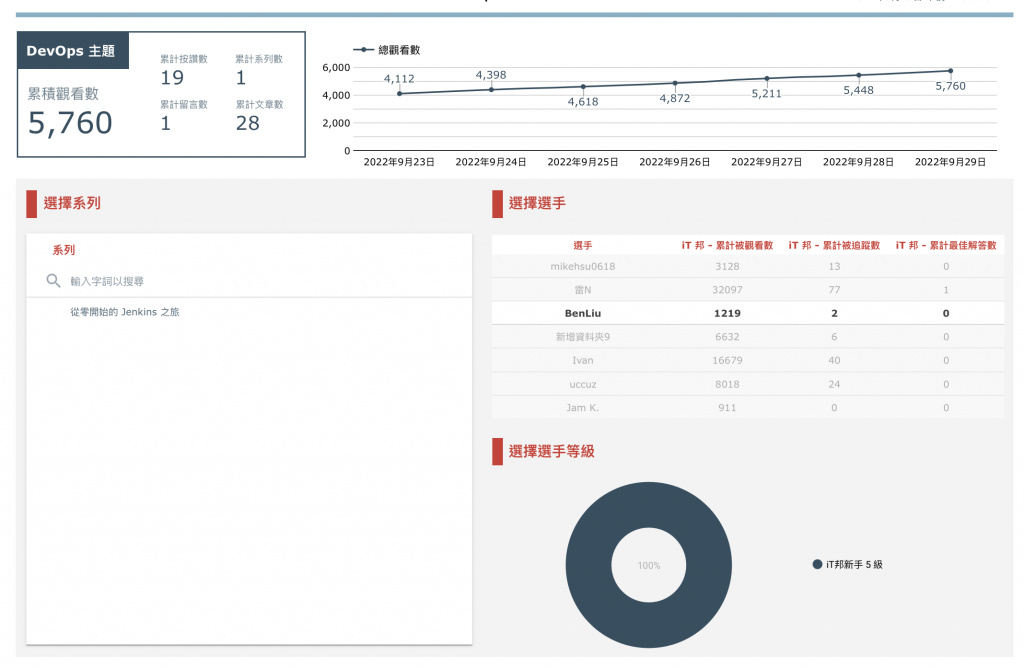Select 從零開始的 Jenkins 之旅 series
The width and height of the screenshot is (1024, 668).
coord(125,312)
